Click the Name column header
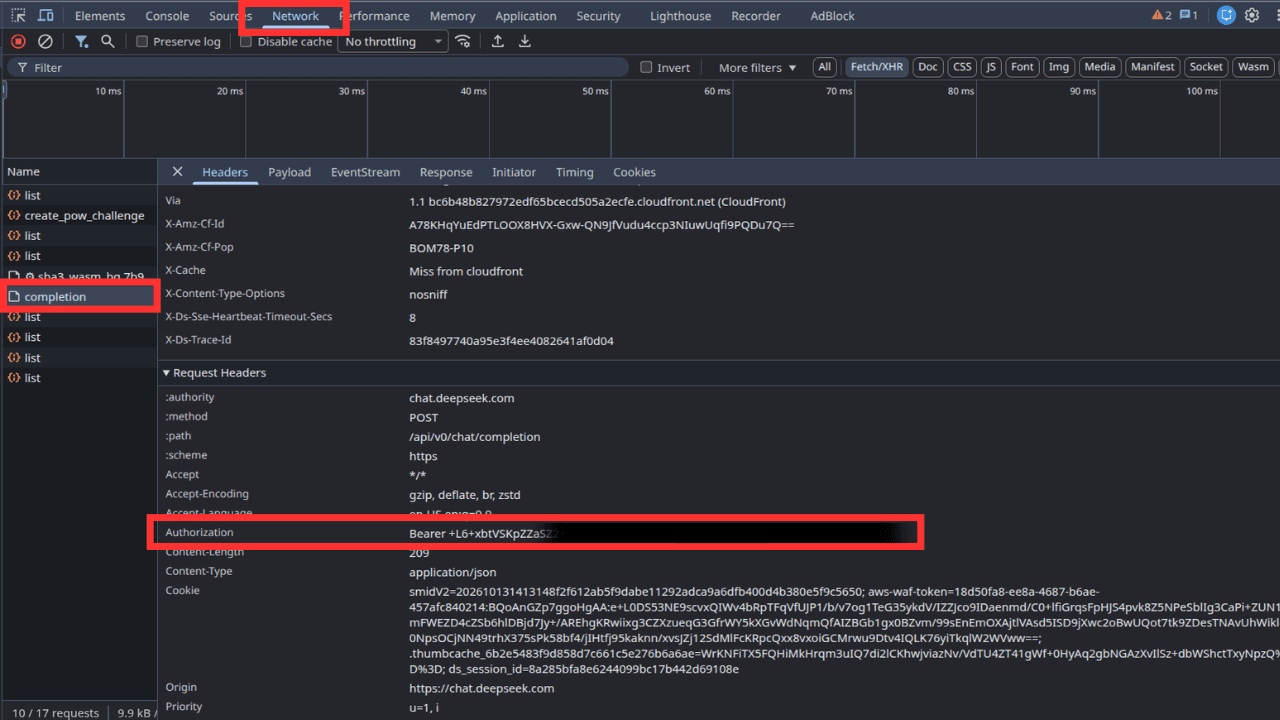The height and width of the screenshot is (720, 1280). click(78, 172)
